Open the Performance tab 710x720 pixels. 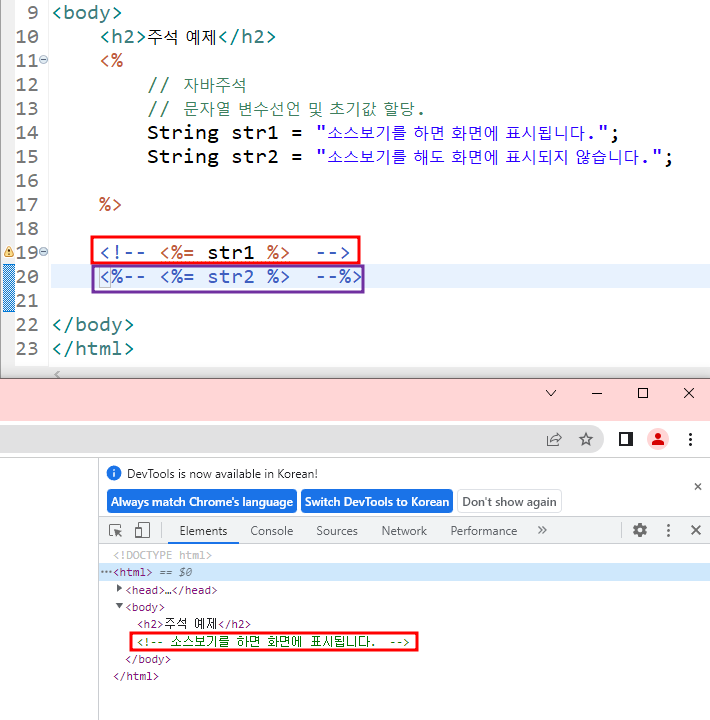[484, 531]
